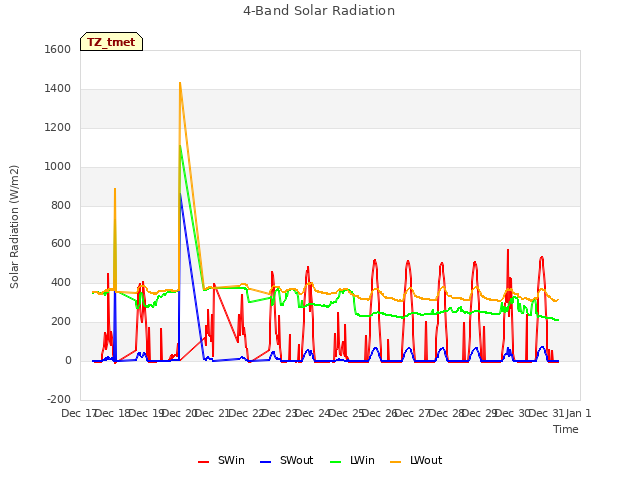The height and width of the screenshot is (480, 640).
Task: Click the Jan 1 x-axis tick label
Action: tap(578, 413)
